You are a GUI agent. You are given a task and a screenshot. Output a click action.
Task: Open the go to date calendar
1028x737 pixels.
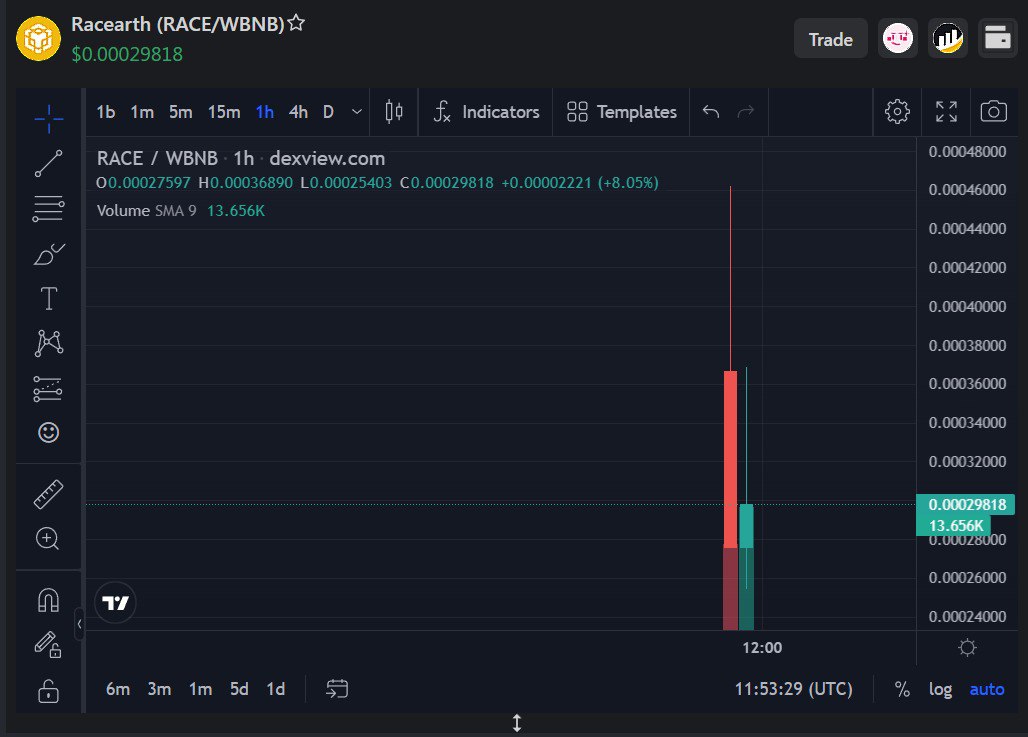click(x=337, y=688)
